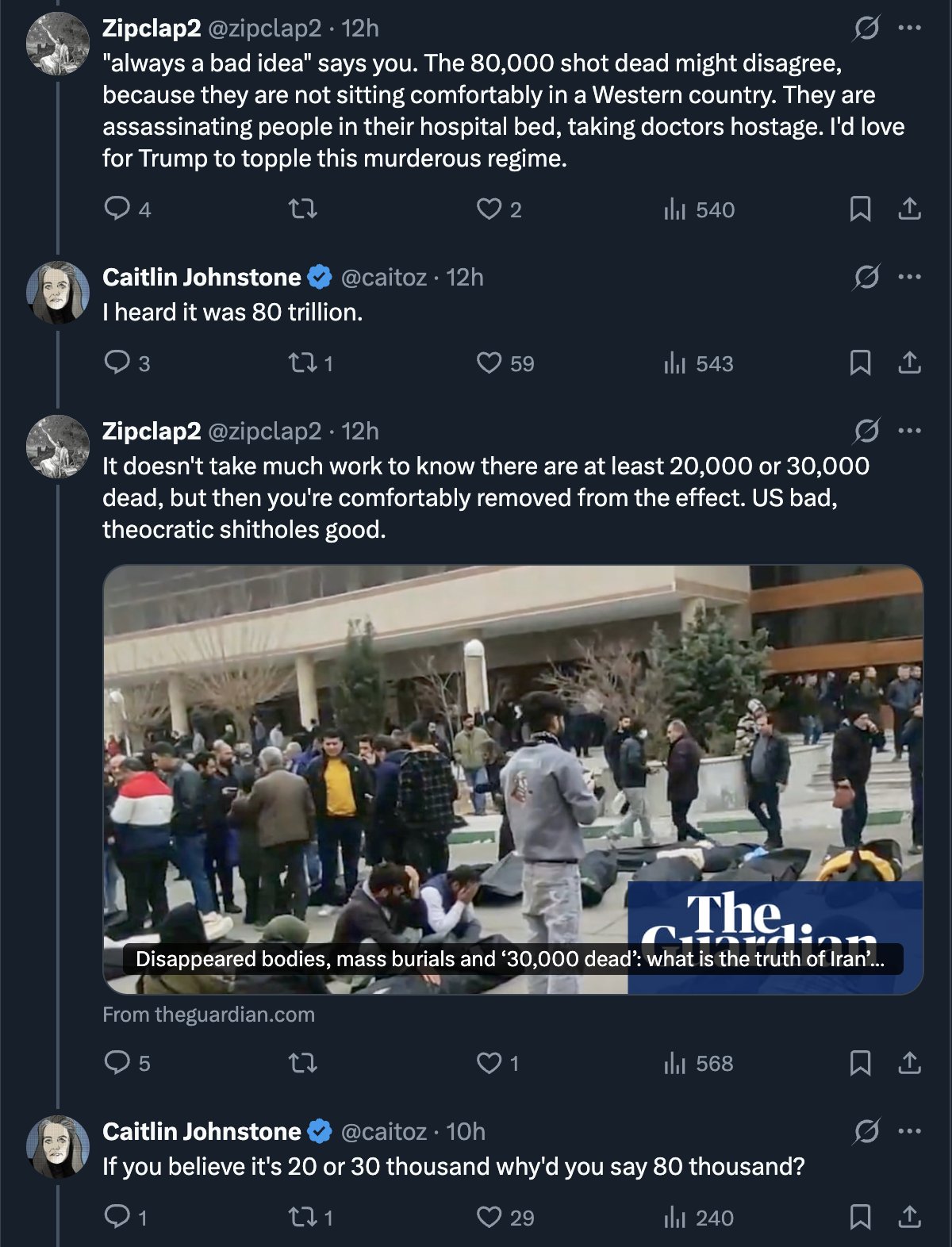Click Grok icon on Zipclap2's first tweet

coord(866,29)
